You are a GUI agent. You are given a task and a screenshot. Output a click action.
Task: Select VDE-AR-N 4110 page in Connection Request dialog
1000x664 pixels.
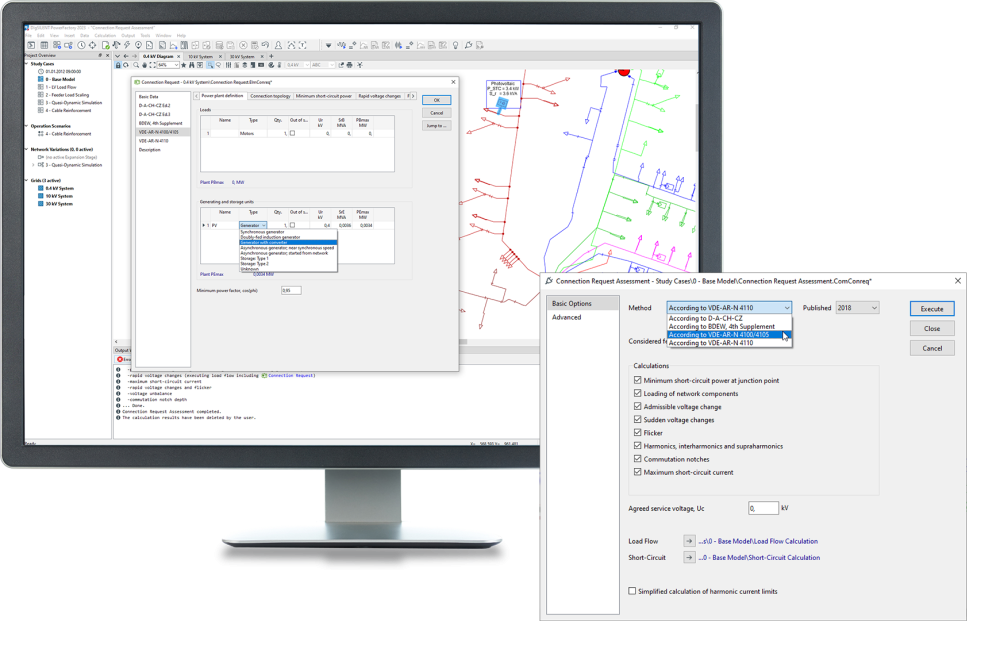click(154, 141)
